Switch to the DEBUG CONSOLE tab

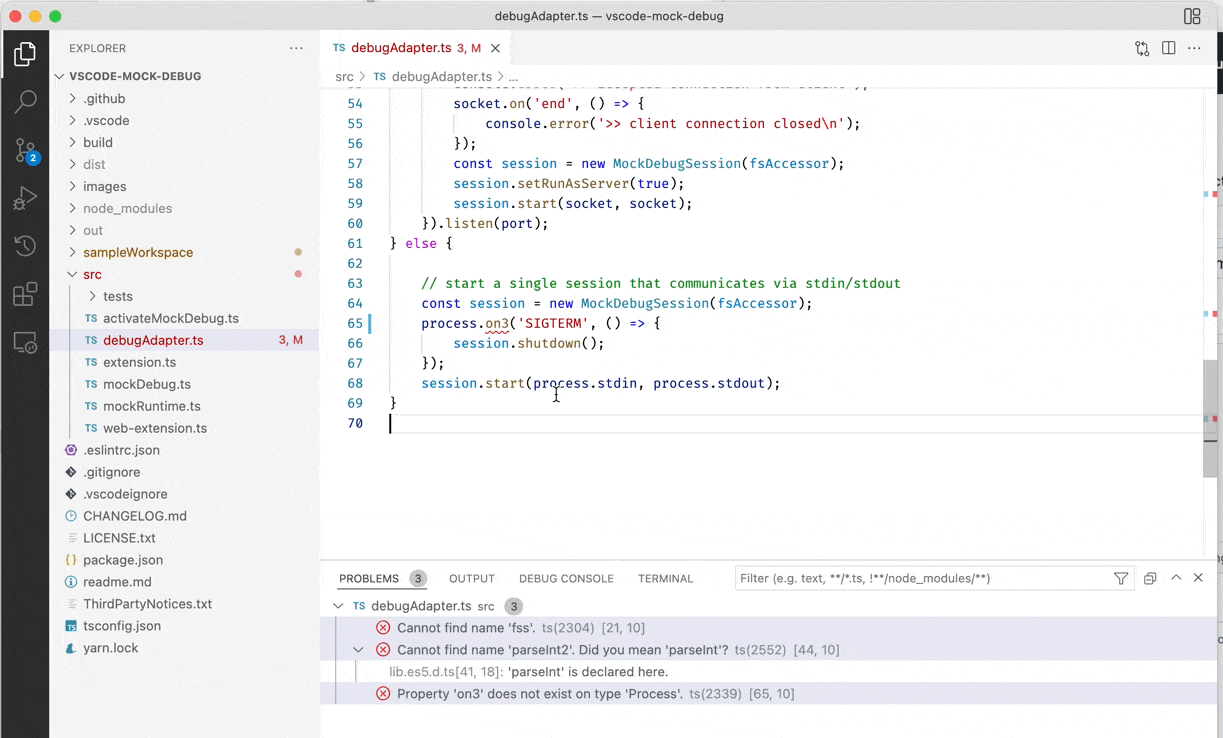coord(566,578)
